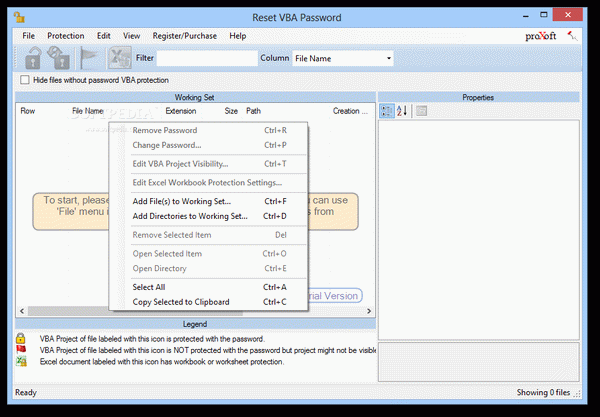
Task: Maximize the Reset VBA Password window
Action: (x=544, y=15)
